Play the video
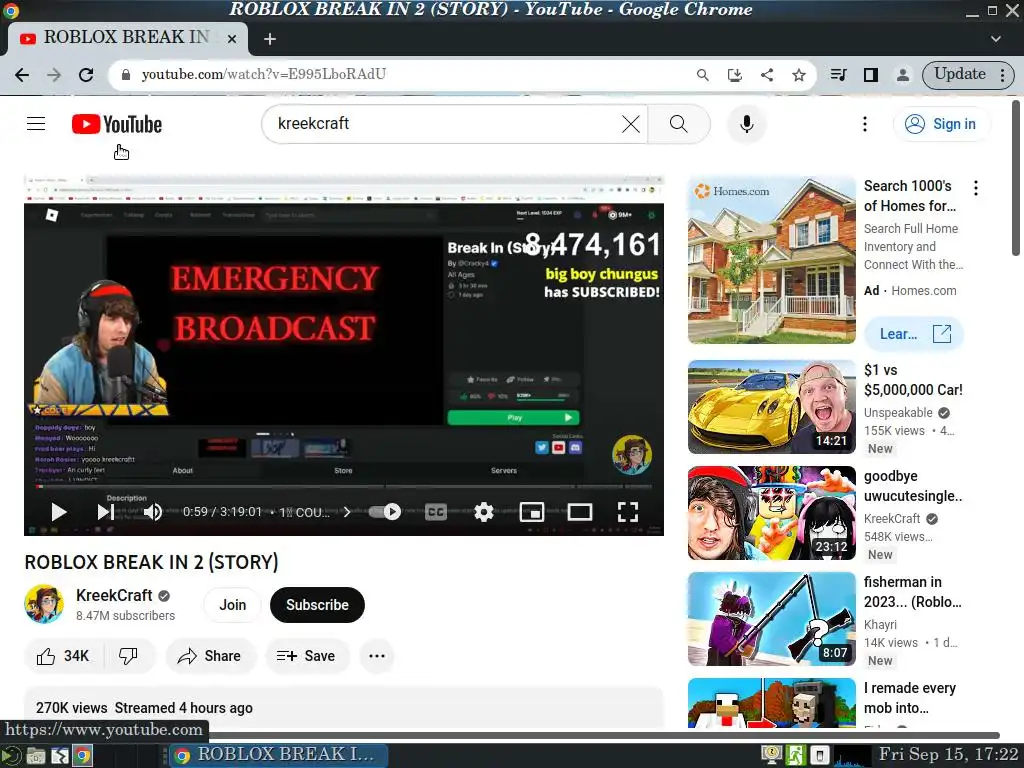The image size is (1024, 768). click(x=59, y=512)
